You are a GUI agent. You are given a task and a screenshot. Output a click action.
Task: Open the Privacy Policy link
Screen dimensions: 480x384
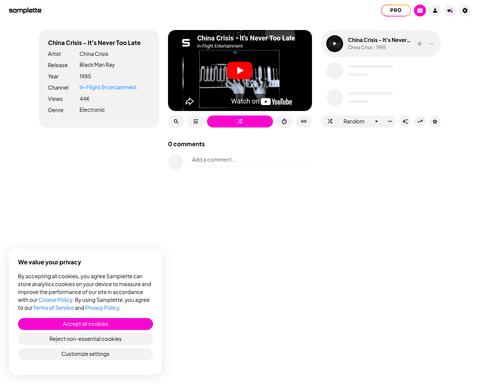coord(102,308)
